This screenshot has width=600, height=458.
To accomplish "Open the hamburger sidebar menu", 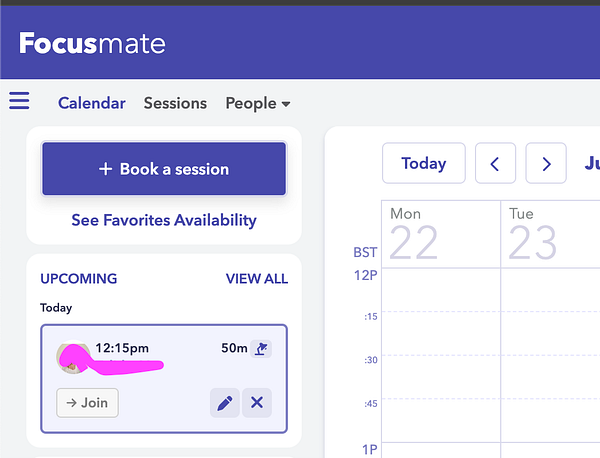I will click(x=19, y=101).
